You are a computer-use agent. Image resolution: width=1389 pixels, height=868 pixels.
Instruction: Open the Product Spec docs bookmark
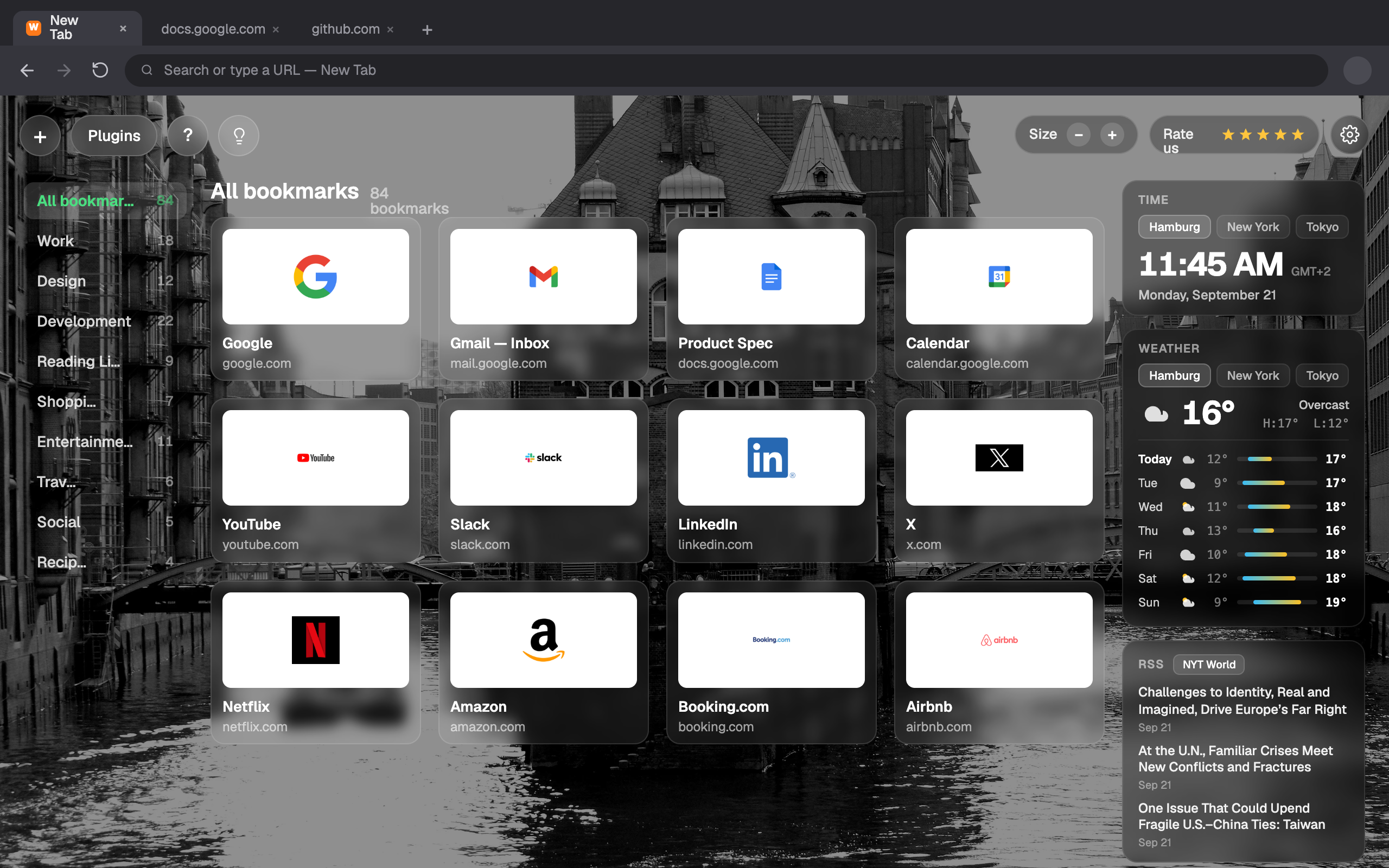click(x=771, y=298)
